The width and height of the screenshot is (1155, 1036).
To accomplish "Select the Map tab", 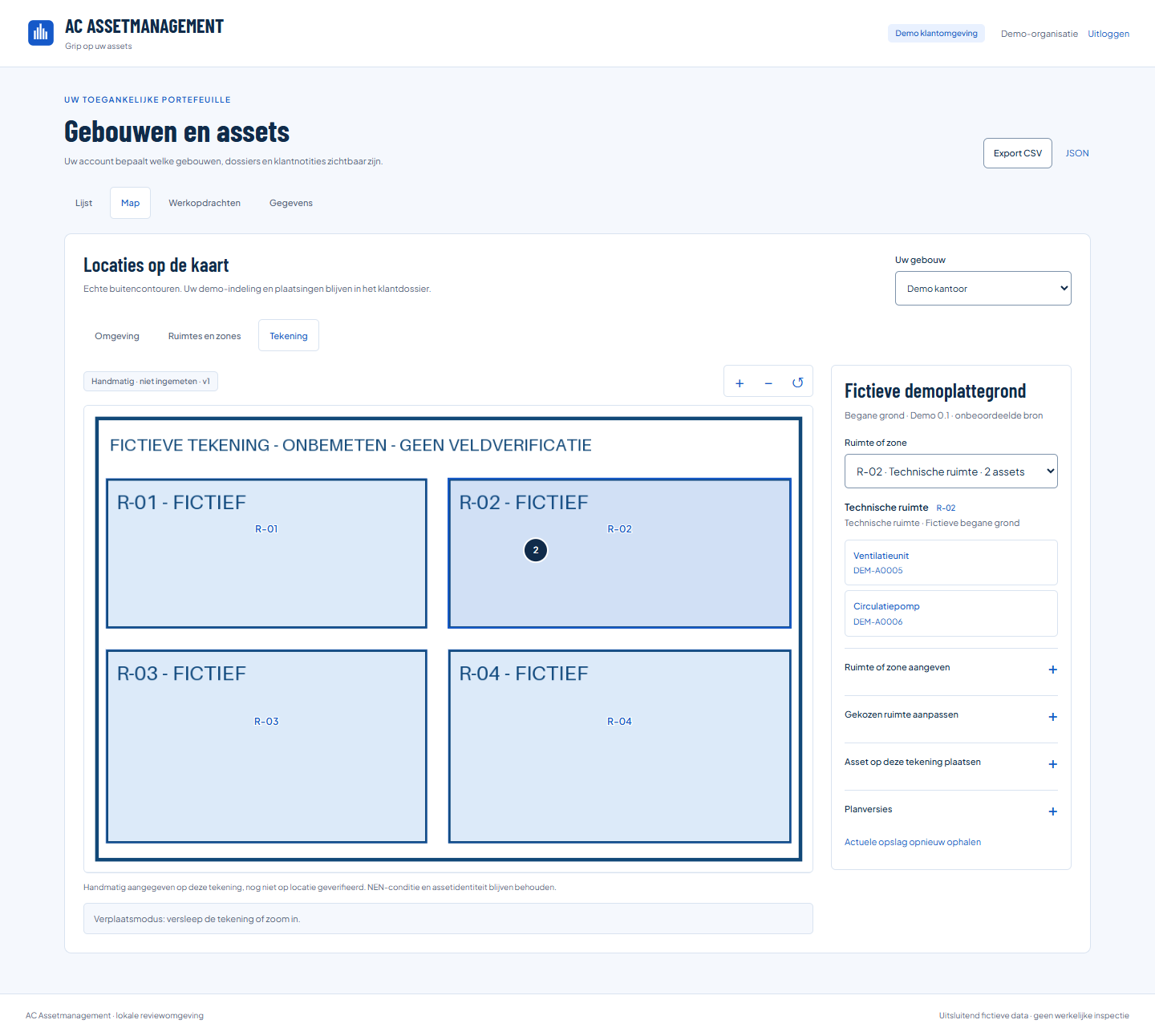I will (130, 203).
